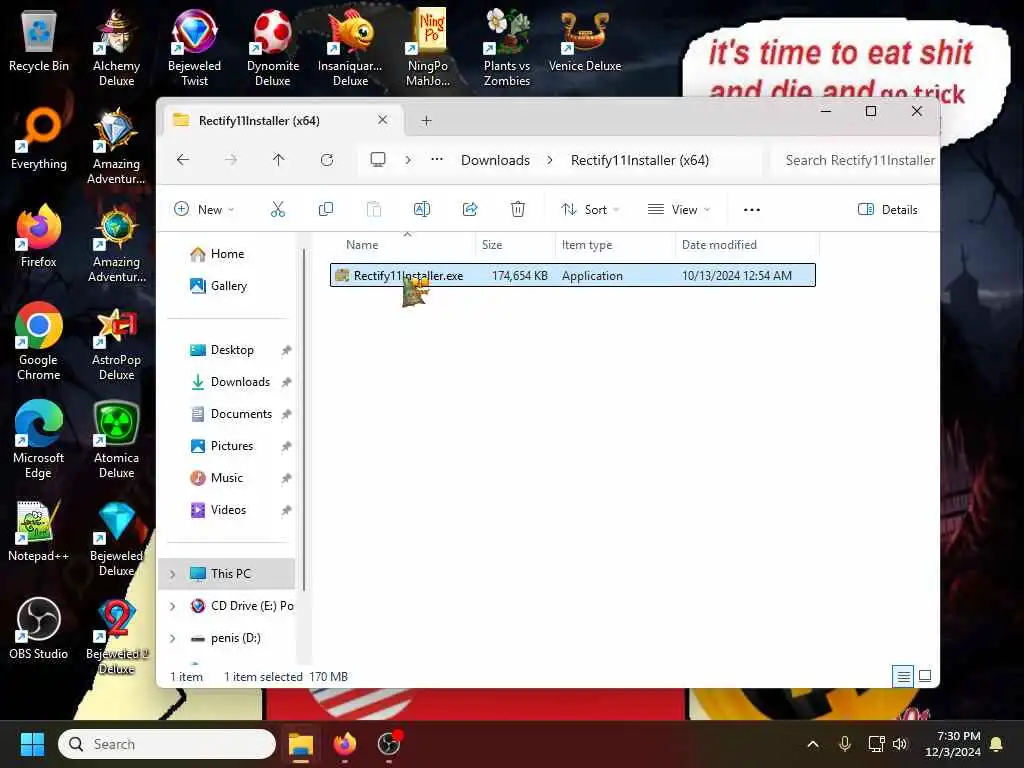Open the Alchemy Deluxe desktop shortcut

click(x=116, y=46)
